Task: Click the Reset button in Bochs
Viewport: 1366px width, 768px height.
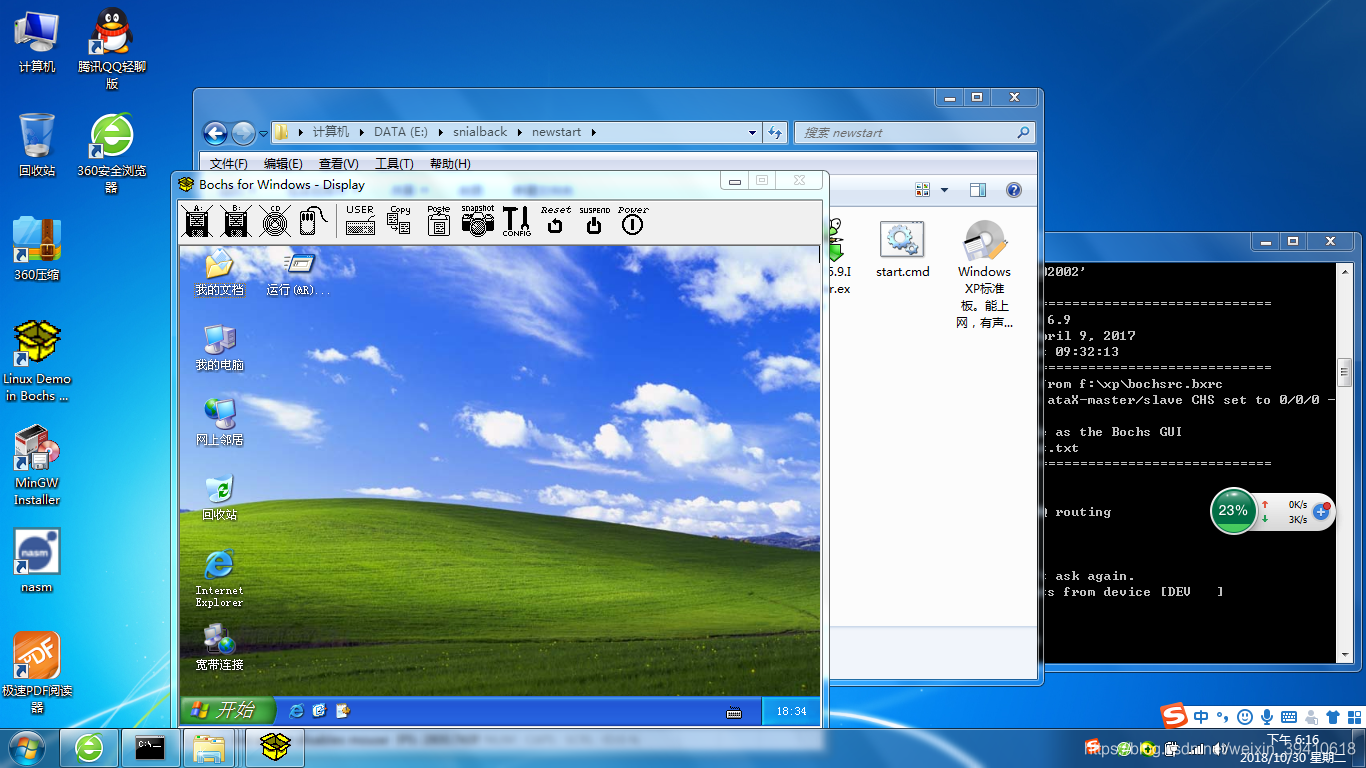Action: [x=555, y=221]
